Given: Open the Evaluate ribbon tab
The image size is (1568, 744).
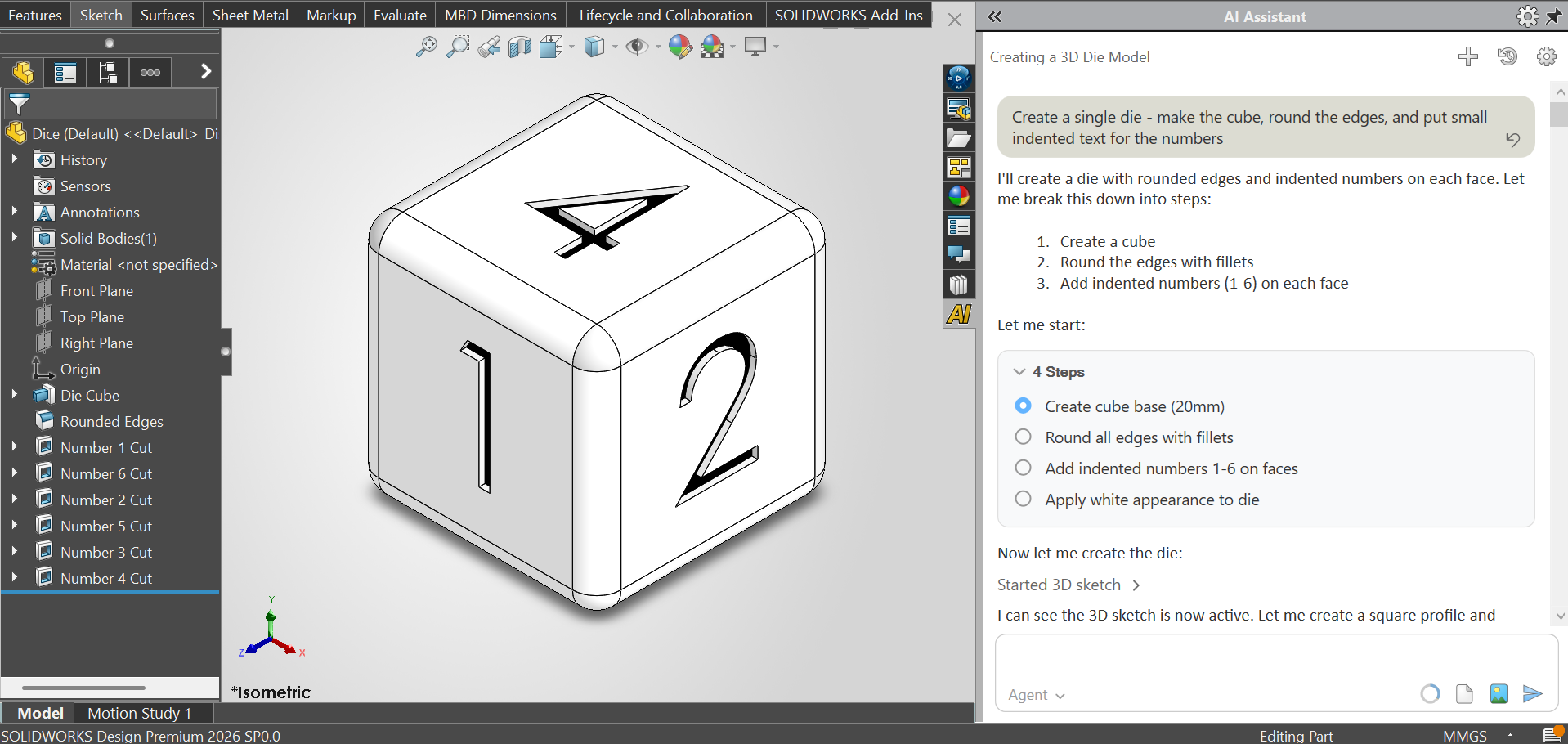Looking at the screenshot, I should coord(400,15).
